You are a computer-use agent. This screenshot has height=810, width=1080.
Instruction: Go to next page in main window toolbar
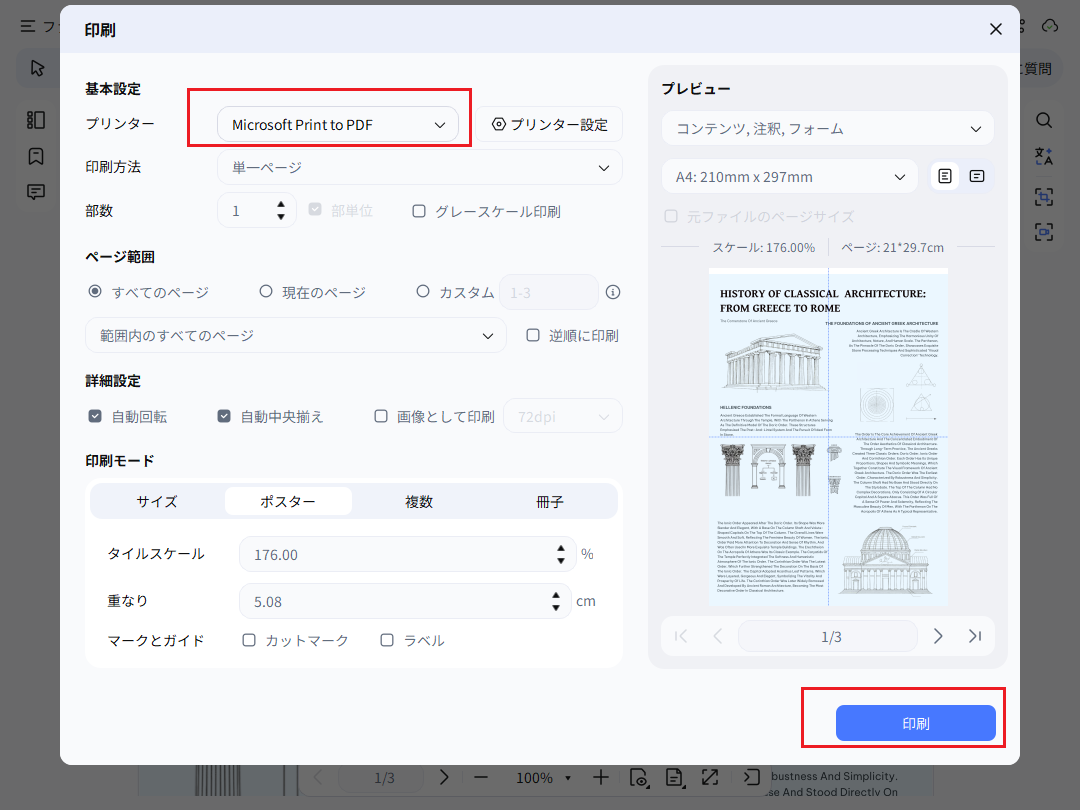(444, 778)
